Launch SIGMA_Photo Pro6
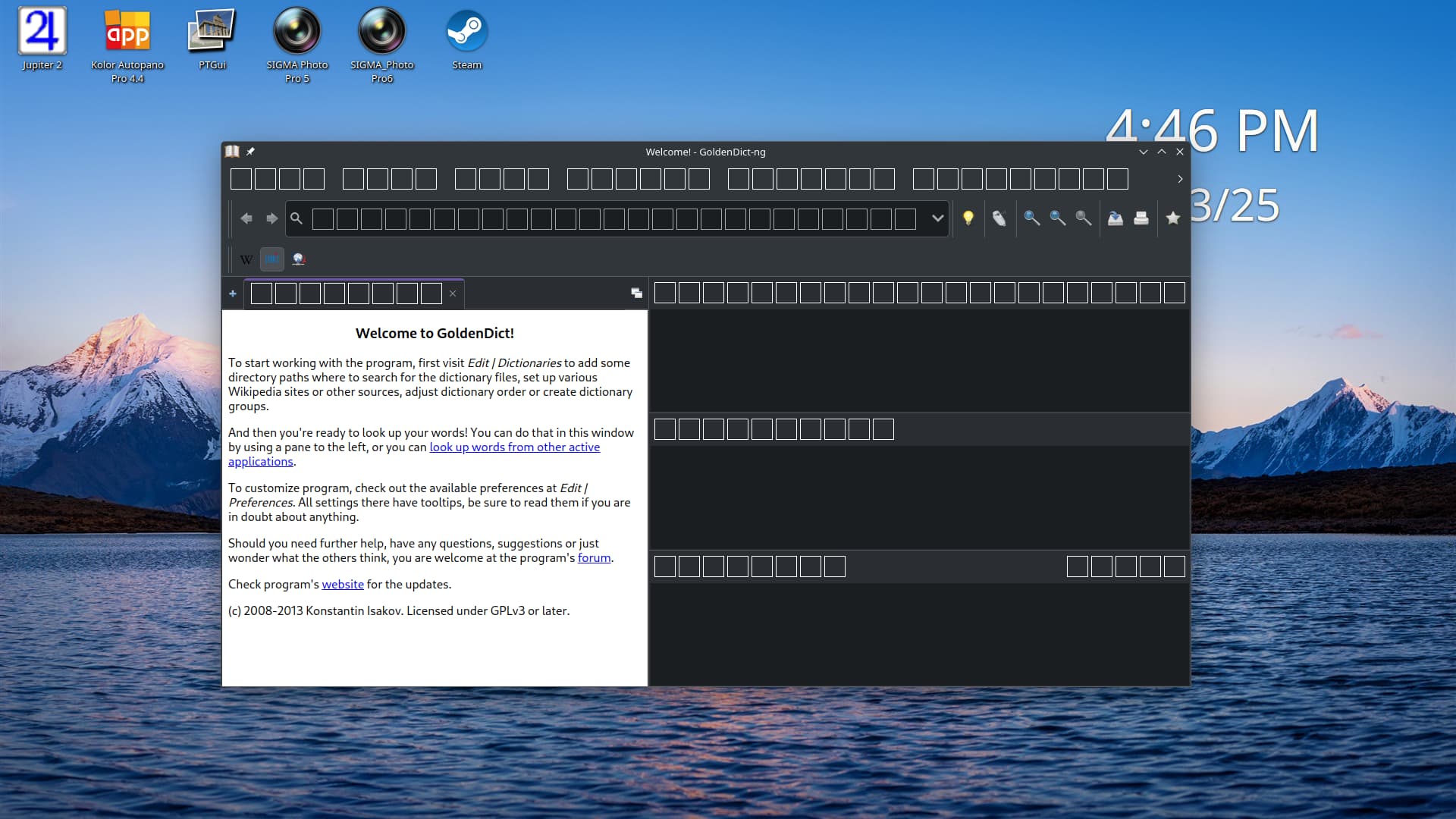Viewport: 1456px width, 819px height. (382, 45)
